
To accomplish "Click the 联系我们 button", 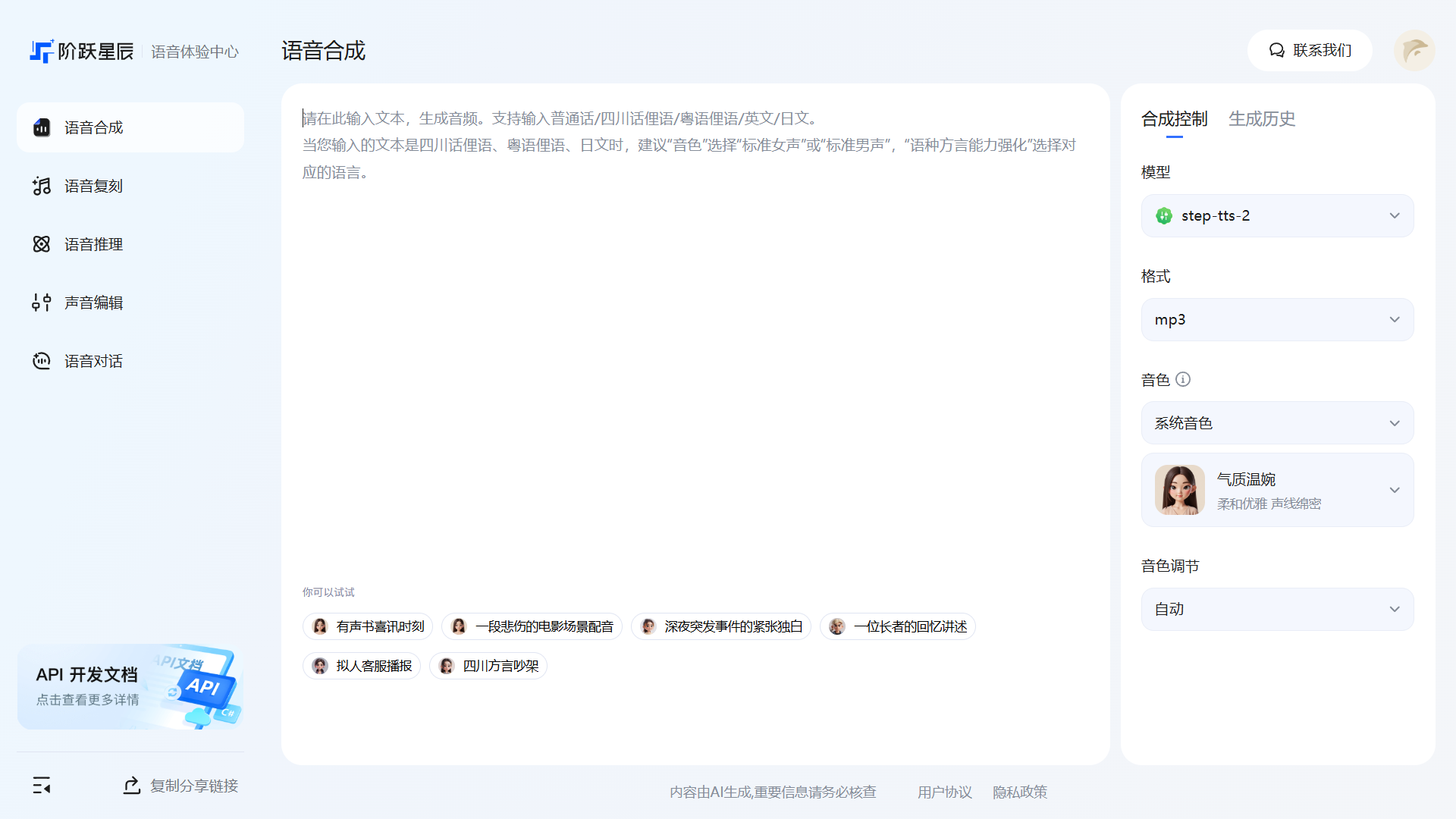I will coord(1310,51).
